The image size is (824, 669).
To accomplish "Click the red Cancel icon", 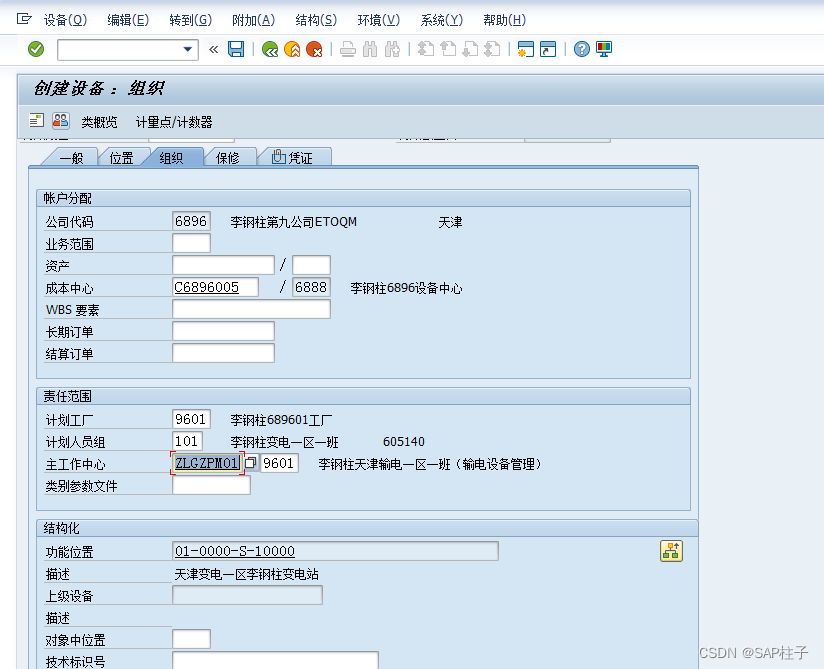I will click(x=314, y=49).
